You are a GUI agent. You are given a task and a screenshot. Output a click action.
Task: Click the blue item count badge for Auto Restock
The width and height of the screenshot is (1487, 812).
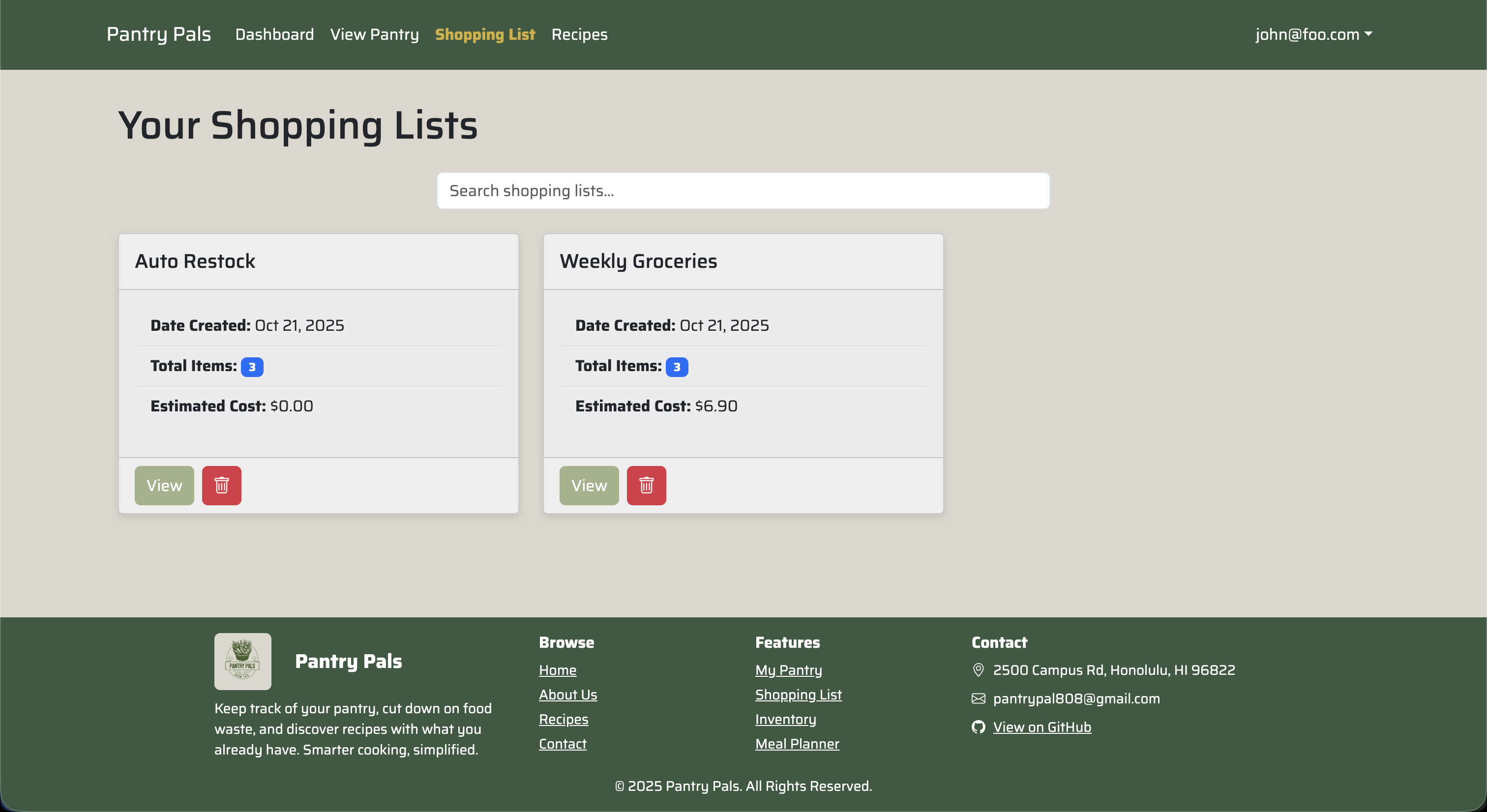pos(252,367)
